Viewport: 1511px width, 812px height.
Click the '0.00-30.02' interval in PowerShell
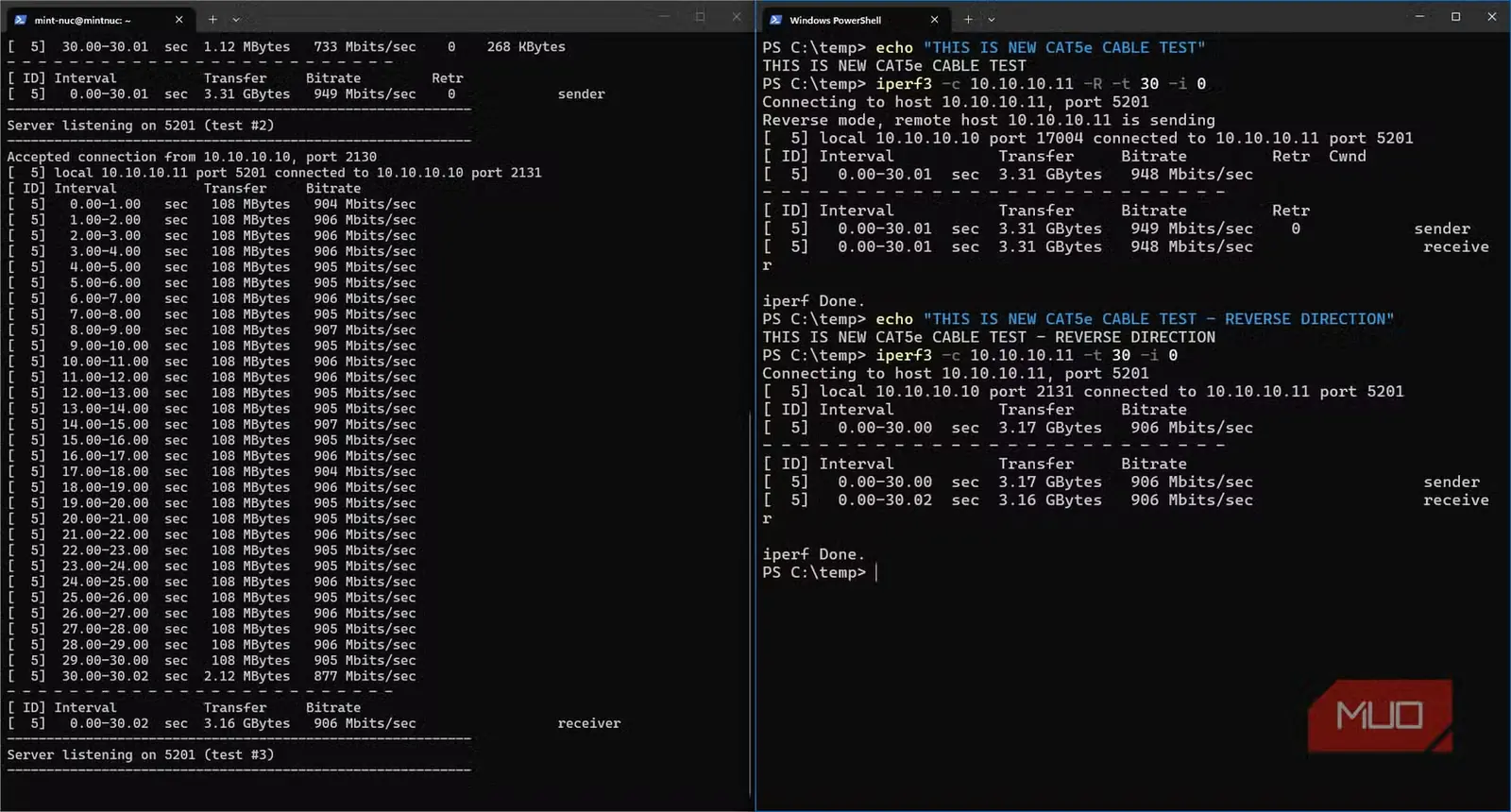pos(885,499)
